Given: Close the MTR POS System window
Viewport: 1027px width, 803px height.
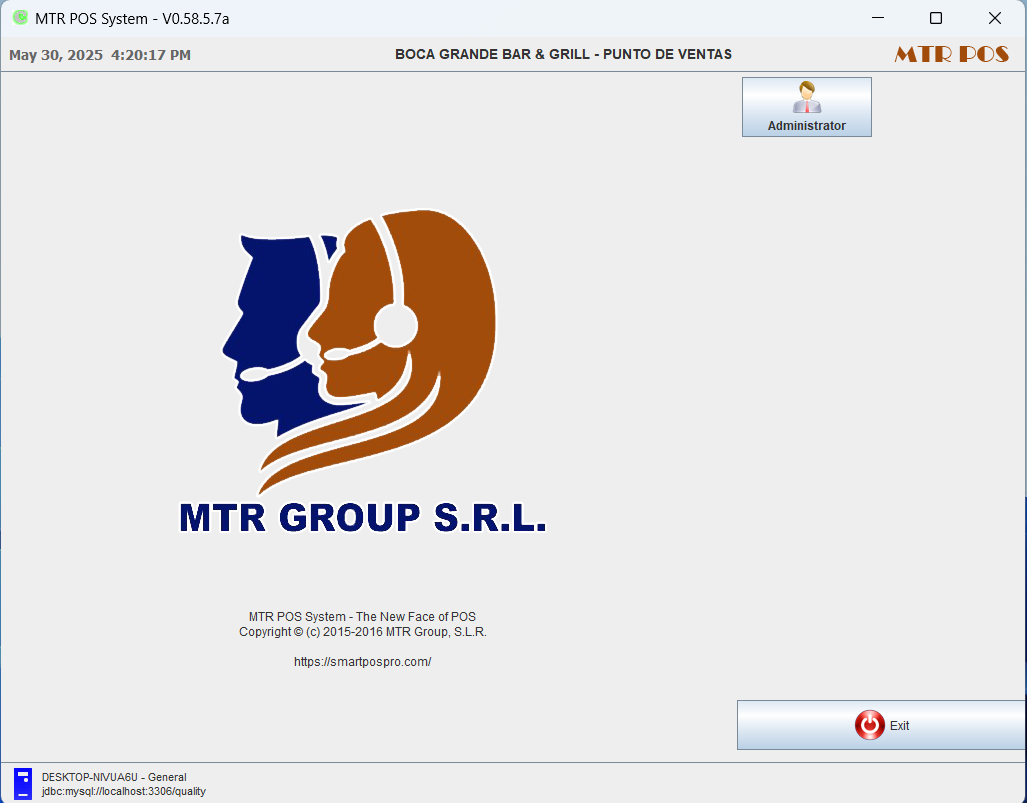Looking at the screenshot, I should pos(994,18).
